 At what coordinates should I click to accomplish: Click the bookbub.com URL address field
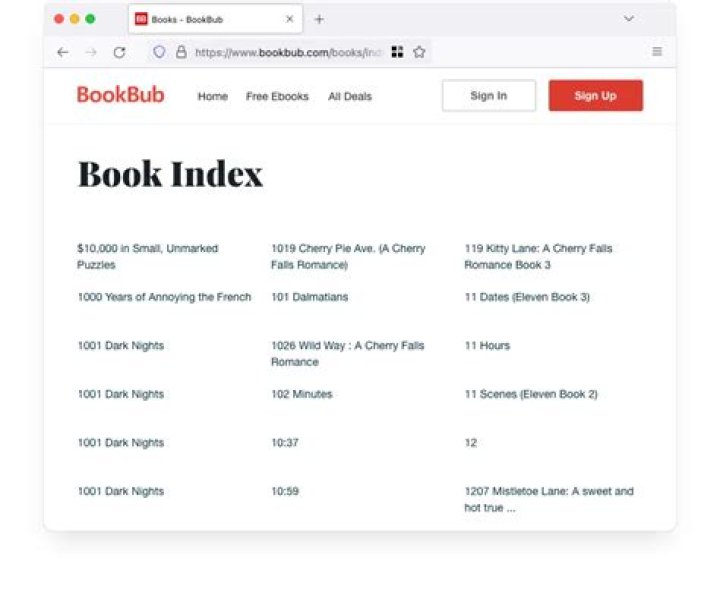(288, 52)
